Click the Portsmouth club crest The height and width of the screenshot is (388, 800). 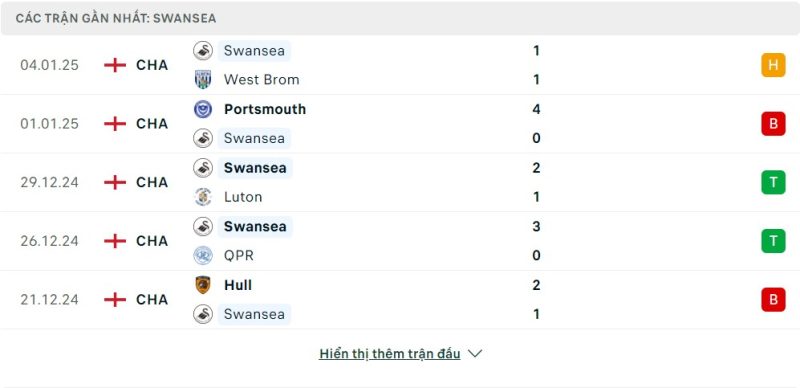pyautogui.click(x=203, y=109)
